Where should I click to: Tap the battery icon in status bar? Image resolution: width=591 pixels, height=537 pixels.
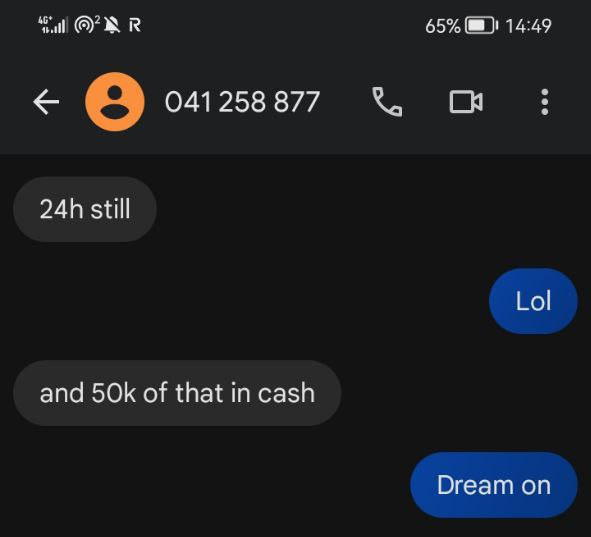click(x=481, y=26)
